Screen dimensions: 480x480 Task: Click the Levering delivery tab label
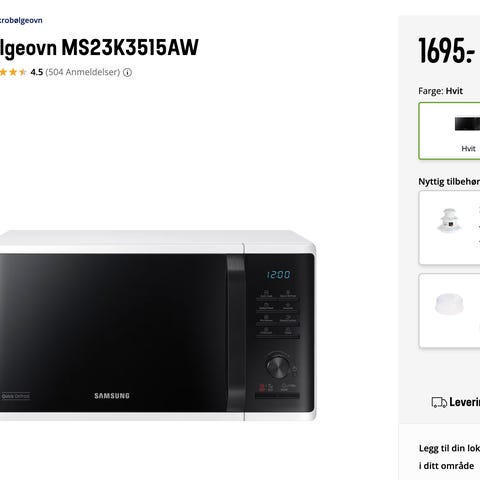[x=465, y=402]
